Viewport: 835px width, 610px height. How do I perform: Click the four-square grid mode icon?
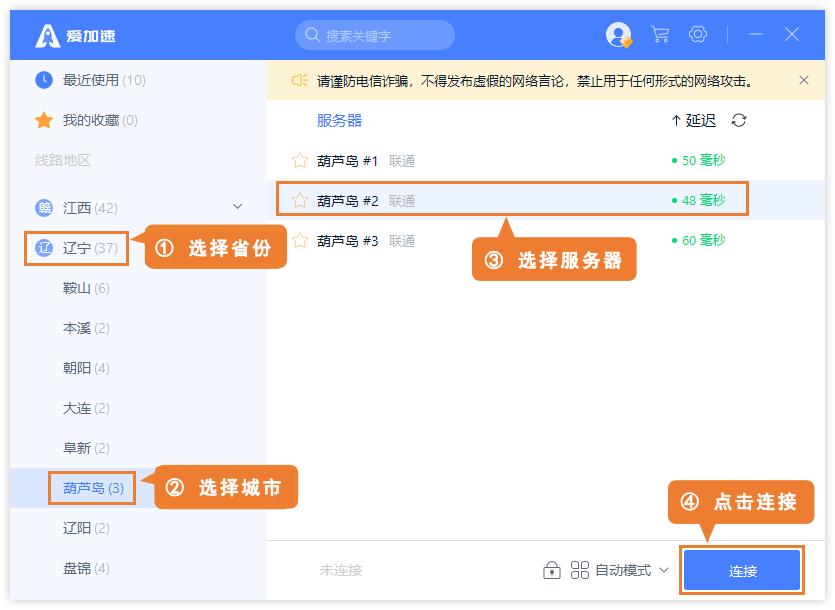click(x=580, y=570)
